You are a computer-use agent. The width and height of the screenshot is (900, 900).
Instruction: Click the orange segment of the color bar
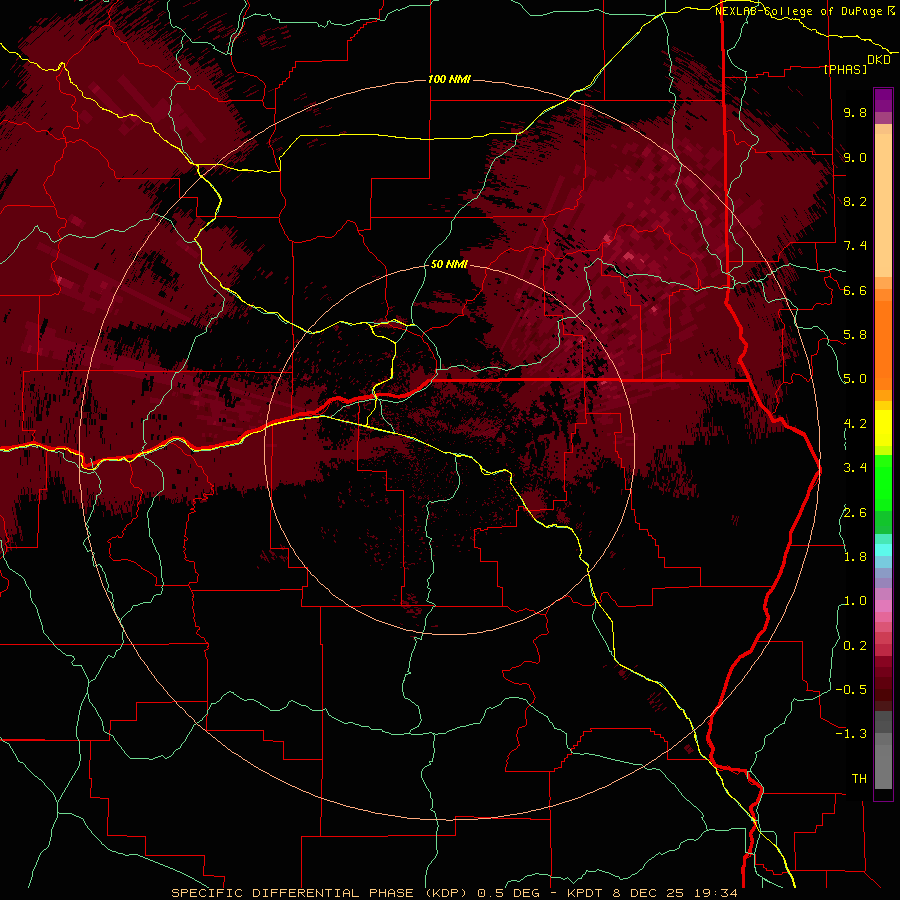[883, 344]
